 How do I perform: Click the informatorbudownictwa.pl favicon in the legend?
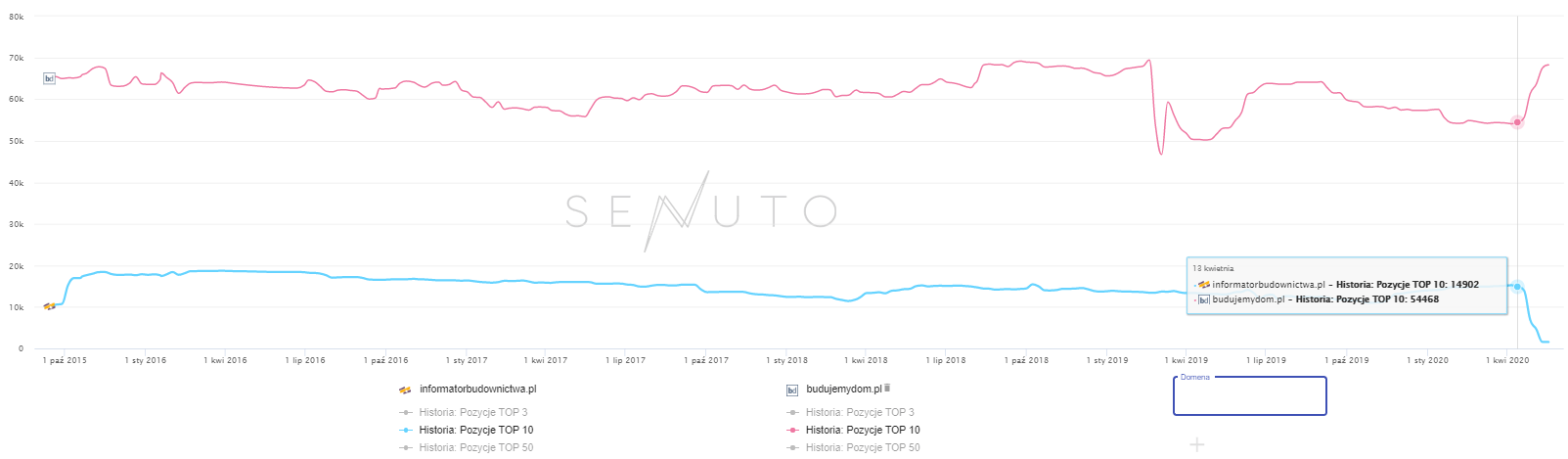tap(405, 390)
